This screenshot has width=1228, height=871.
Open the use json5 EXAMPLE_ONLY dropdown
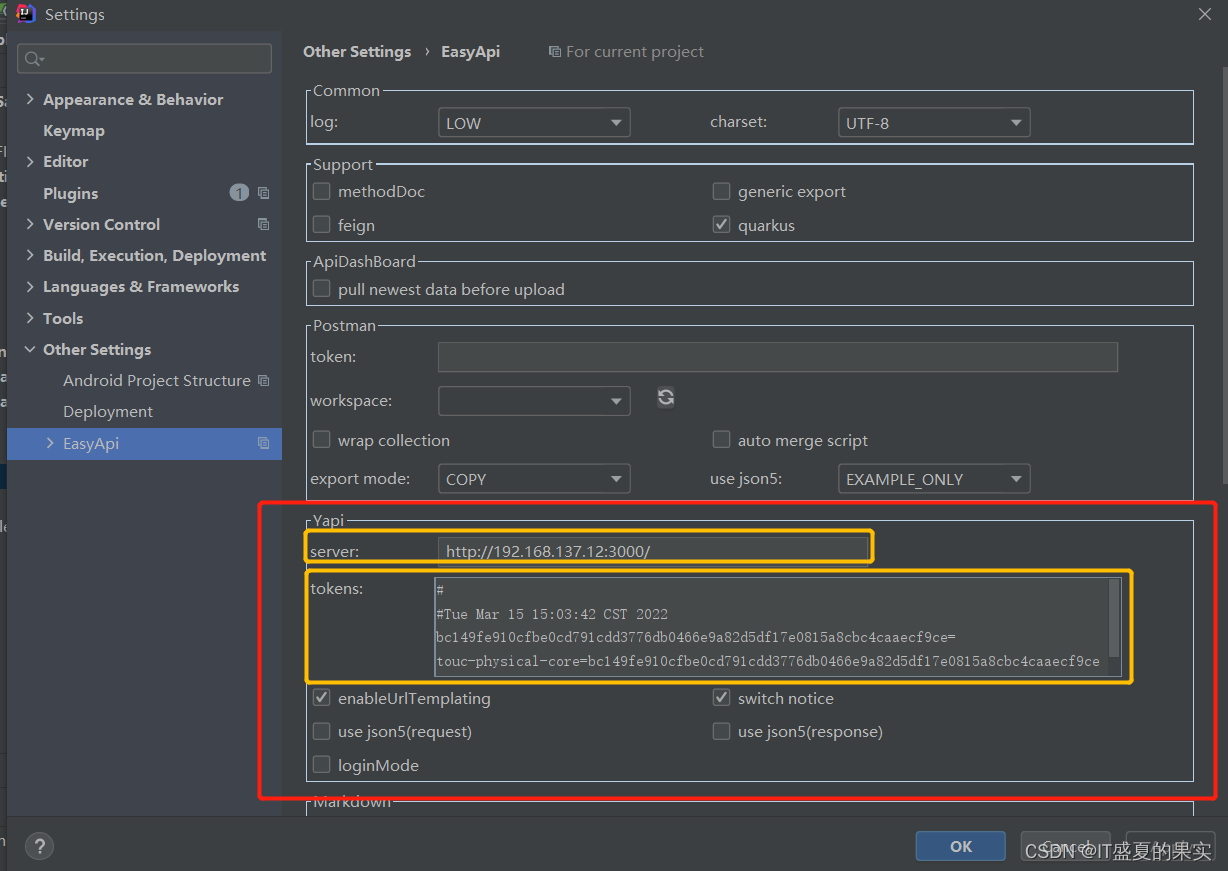(934, 479)
